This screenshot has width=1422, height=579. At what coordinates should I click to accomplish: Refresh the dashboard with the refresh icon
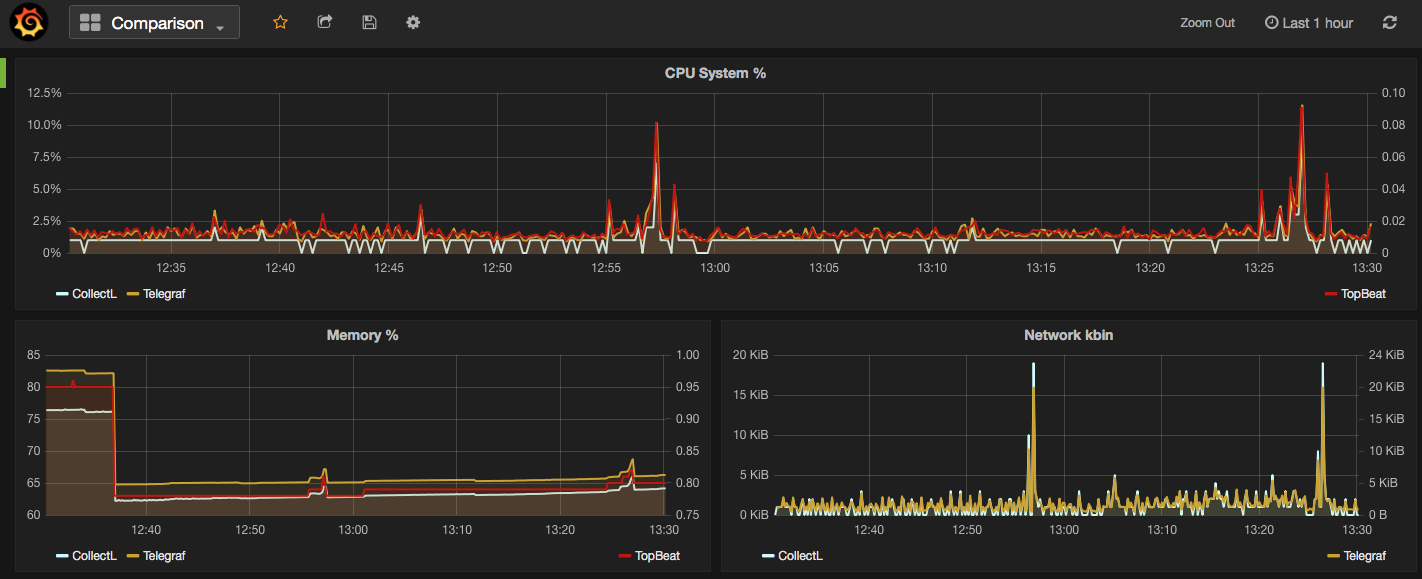click(x=1389, y=22)
